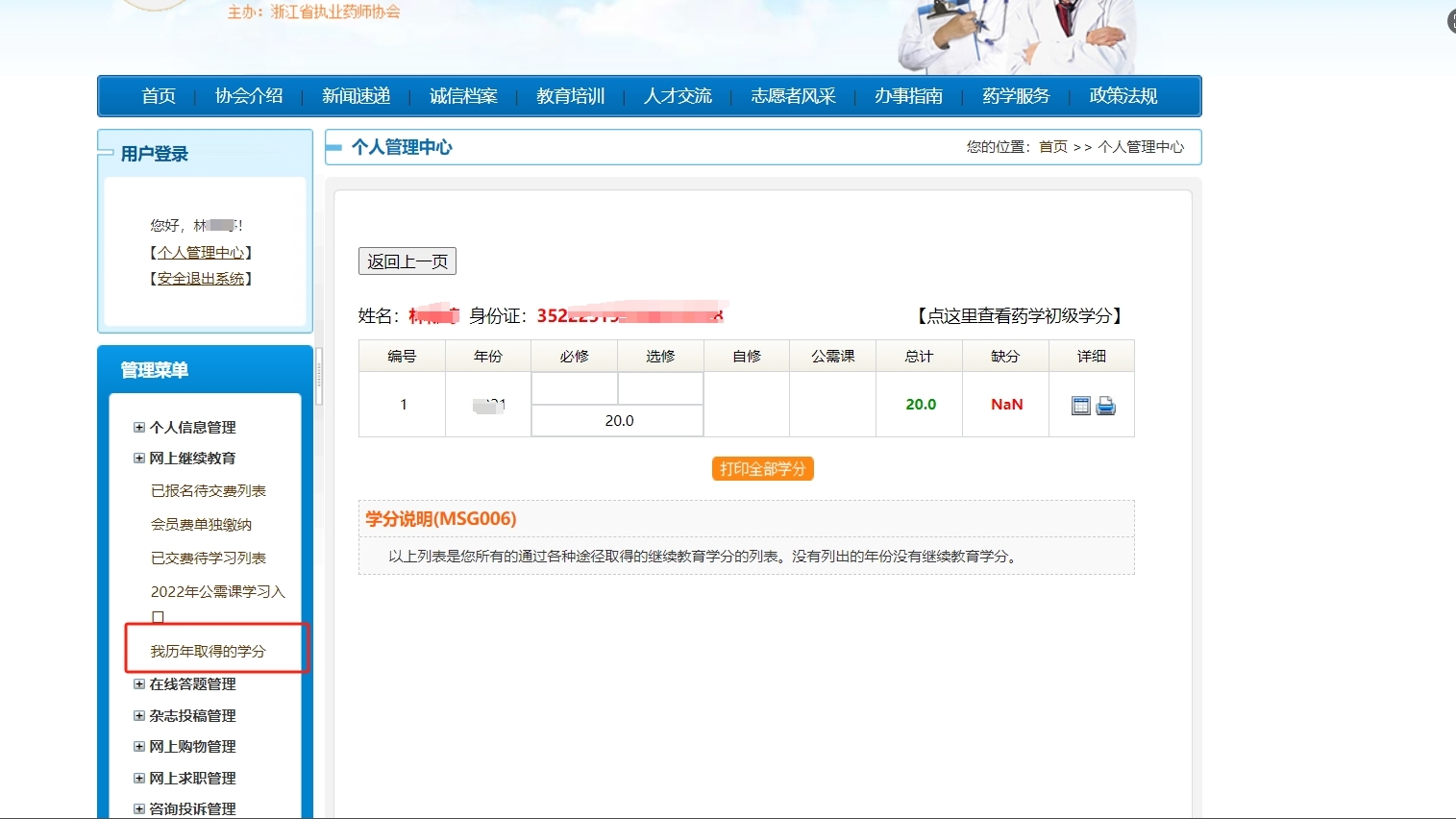Expand 咨询投诉管理 menu section

(x=139, y=809)
